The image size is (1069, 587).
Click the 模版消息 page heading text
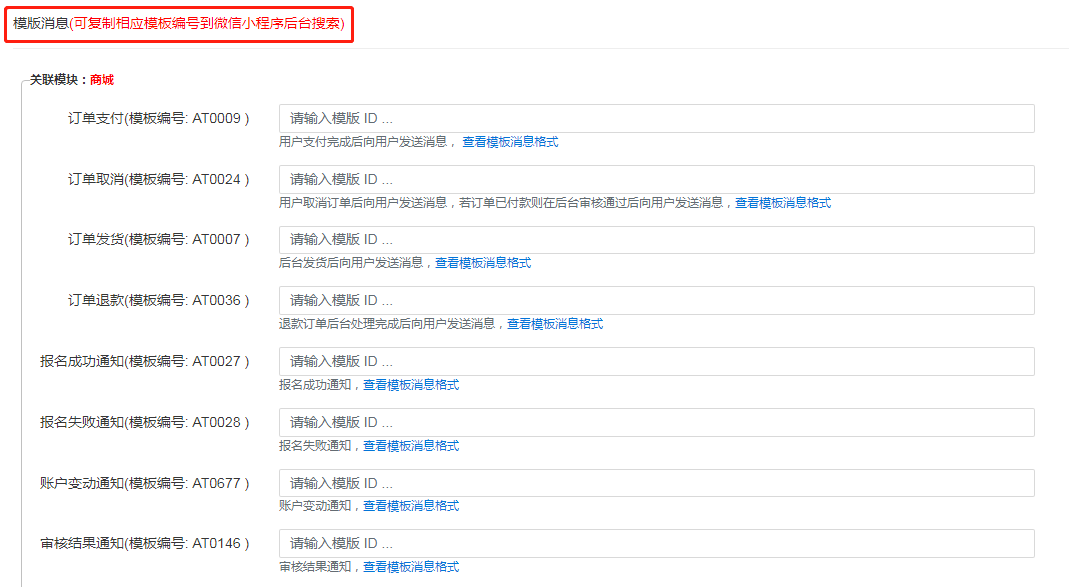point(41,23)
